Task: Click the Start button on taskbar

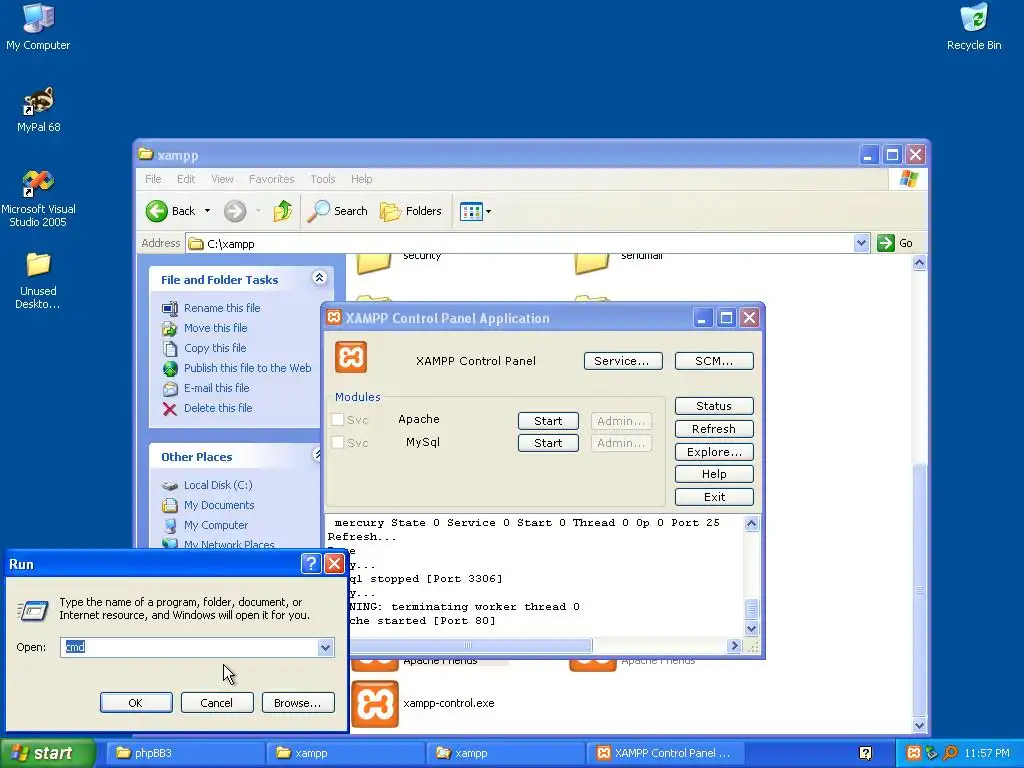Action: [47, 753]
